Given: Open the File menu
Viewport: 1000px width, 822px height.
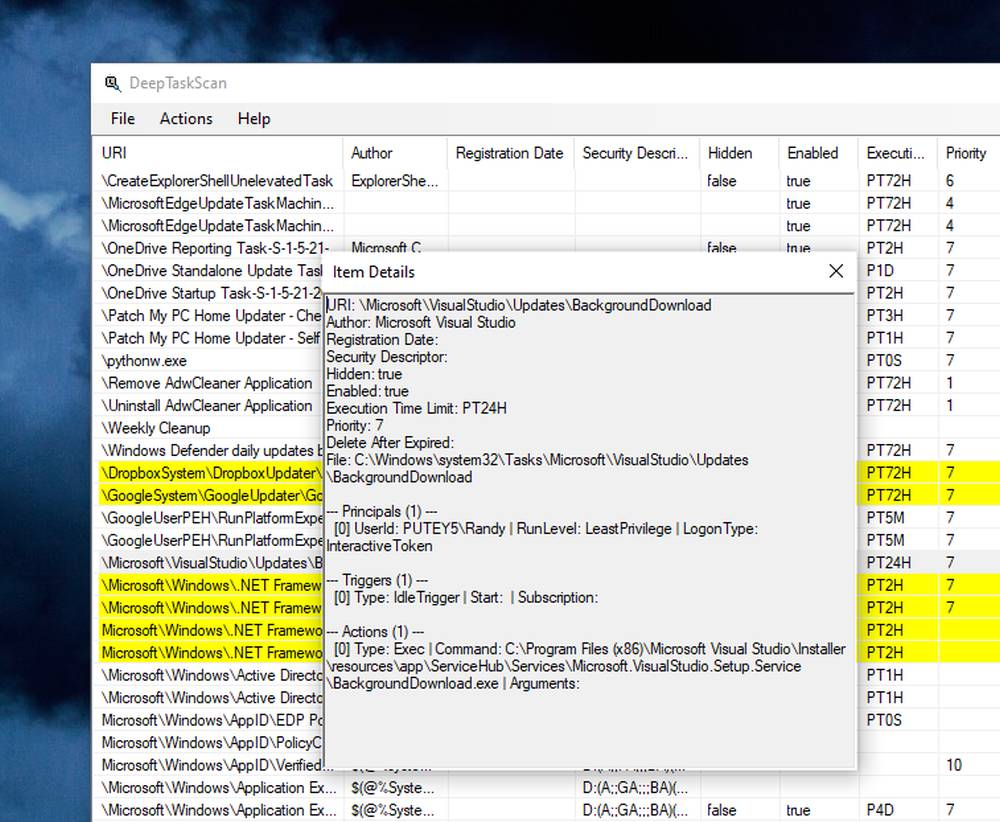Looking at the screenshot, I should tap(122, 119).
